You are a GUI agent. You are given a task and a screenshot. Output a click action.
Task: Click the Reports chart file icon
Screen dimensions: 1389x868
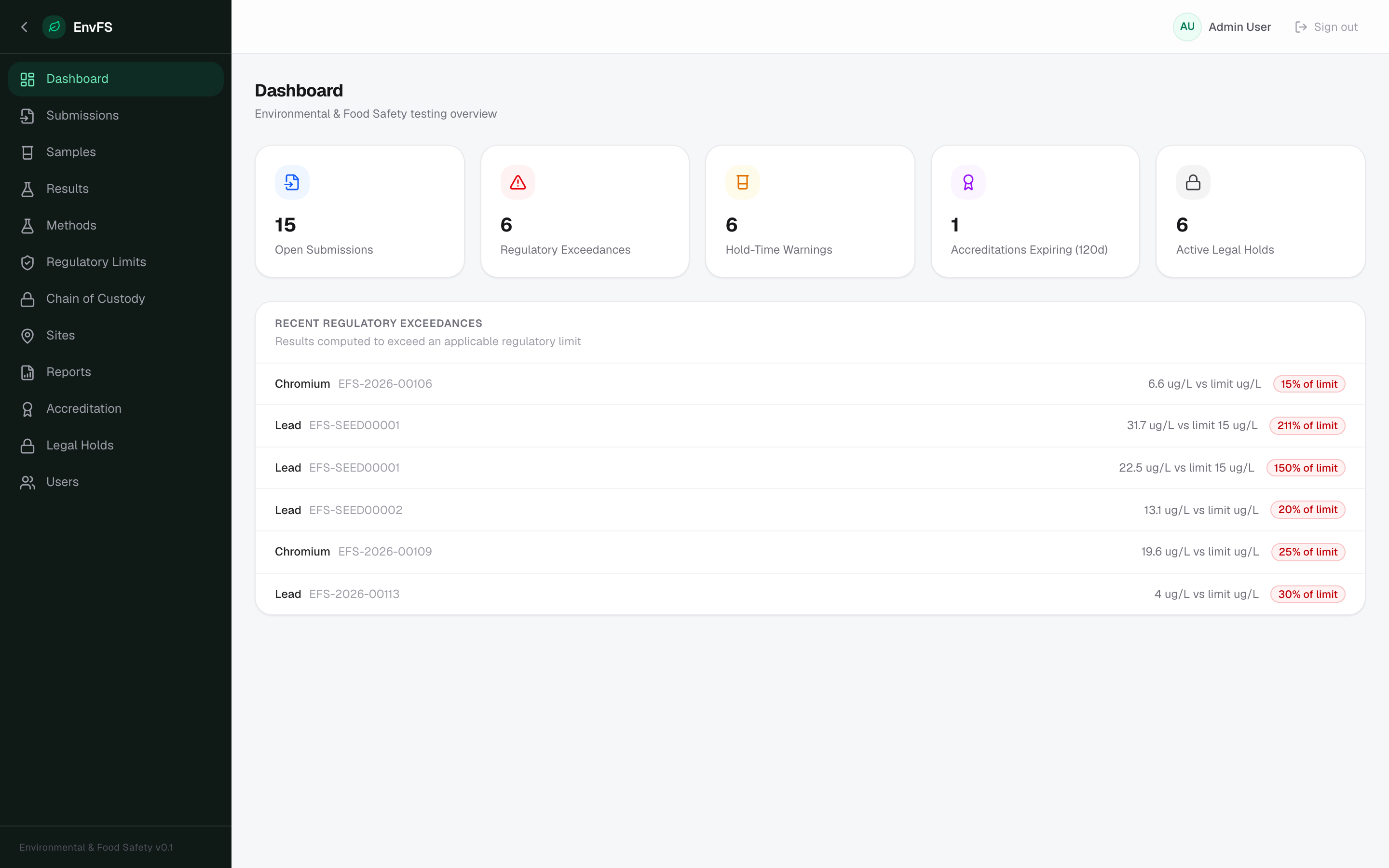[27, 373]
